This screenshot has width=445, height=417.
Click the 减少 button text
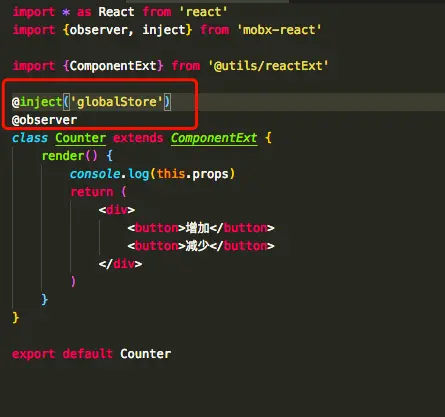[x=198, y=246]
